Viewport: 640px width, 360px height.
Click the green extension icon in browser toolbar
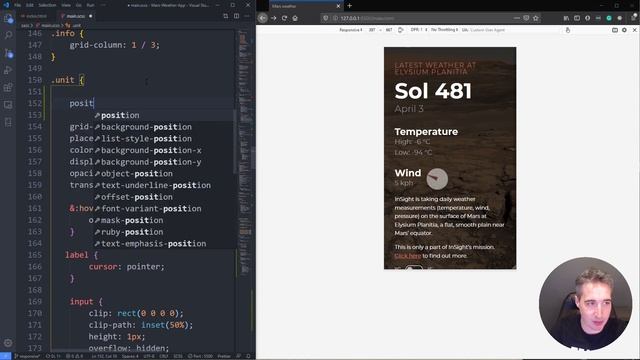point(609,18)
